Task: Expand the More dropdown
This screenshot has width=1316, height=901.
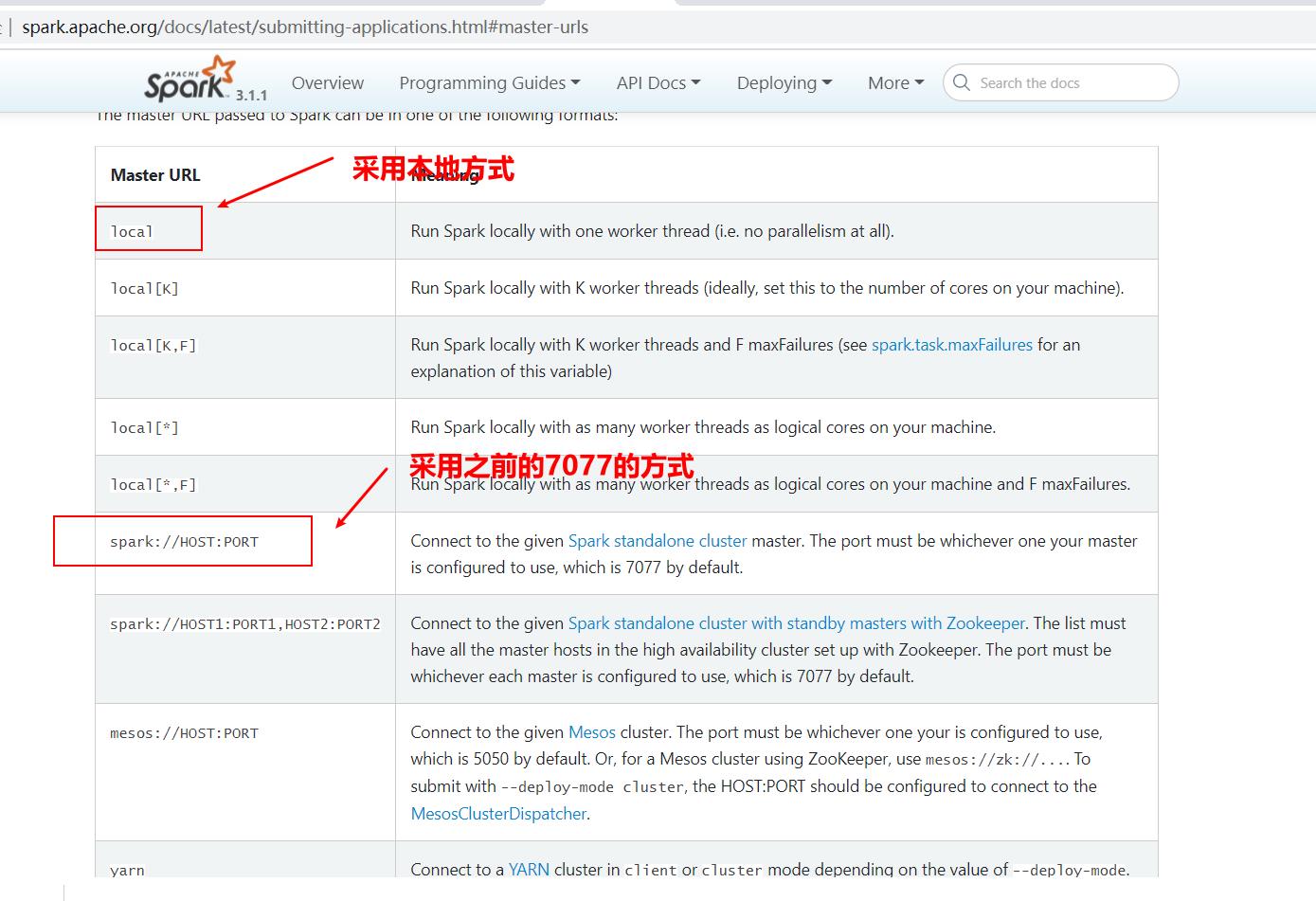Action: pos(895,82)
